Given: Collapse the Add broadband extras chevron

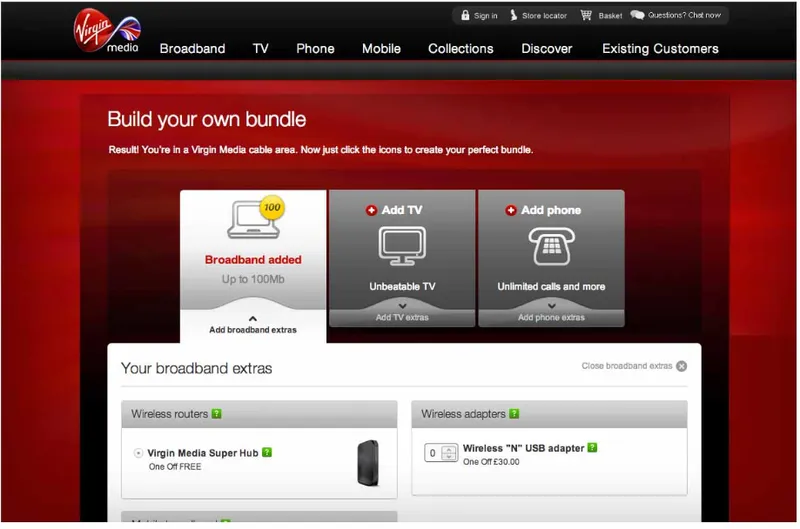Looking at the screenshot, I should tap(253, 319).
